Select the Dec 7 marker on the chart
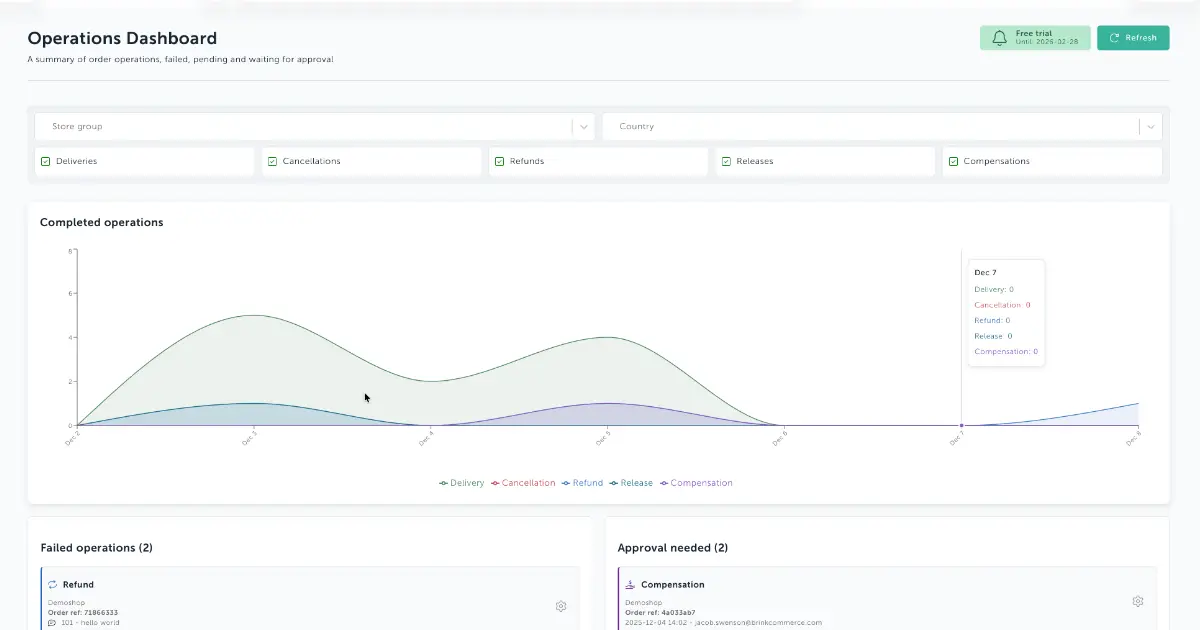 [x=962, y=425]
